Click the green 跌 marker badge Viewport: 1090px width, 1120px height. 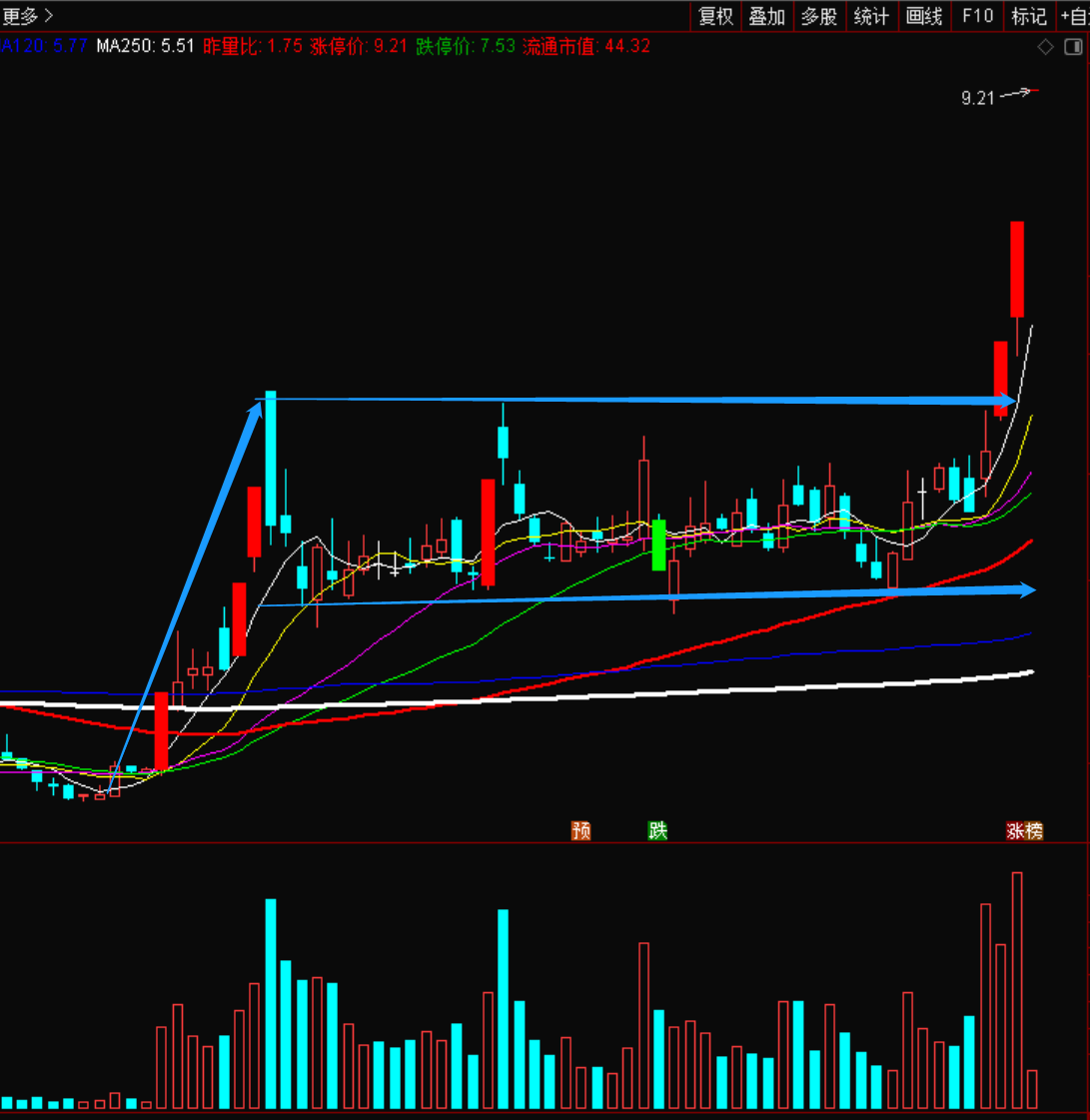click(657, 830)
